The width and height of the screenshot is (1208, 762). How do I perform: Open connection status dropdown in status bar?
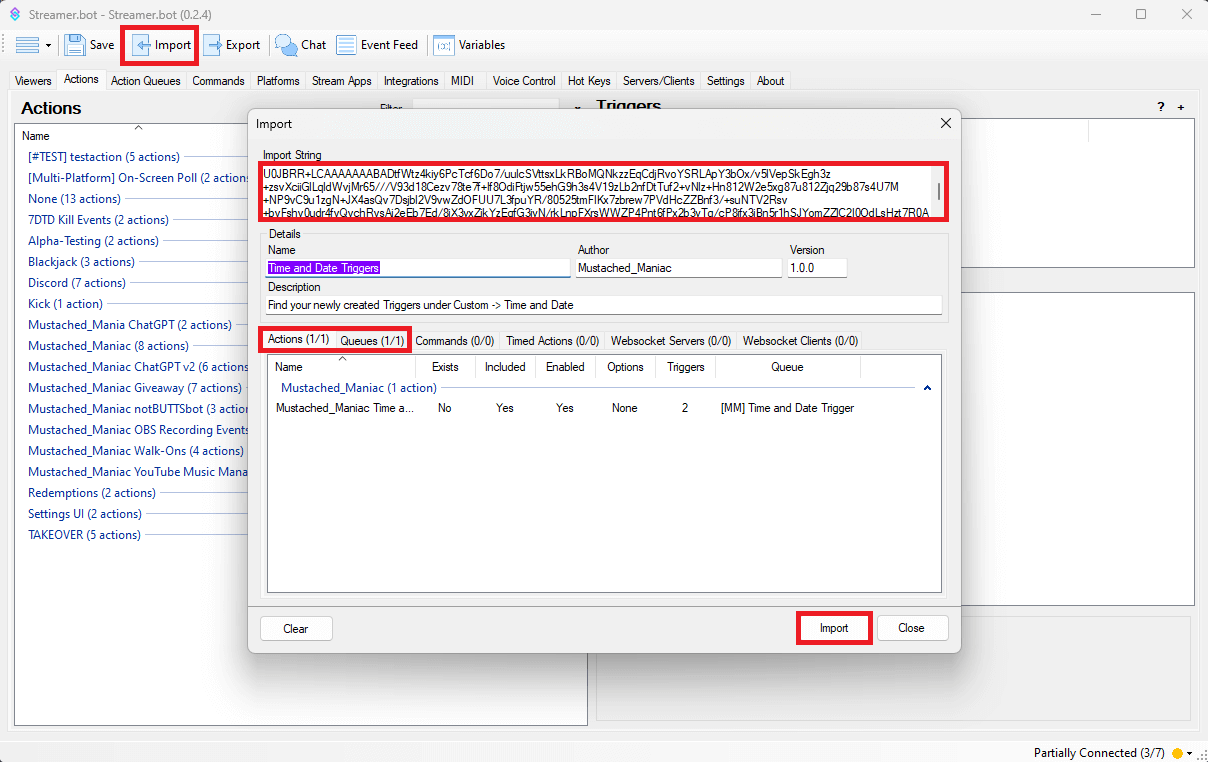pyautogui.click(x=1190, y=753)
